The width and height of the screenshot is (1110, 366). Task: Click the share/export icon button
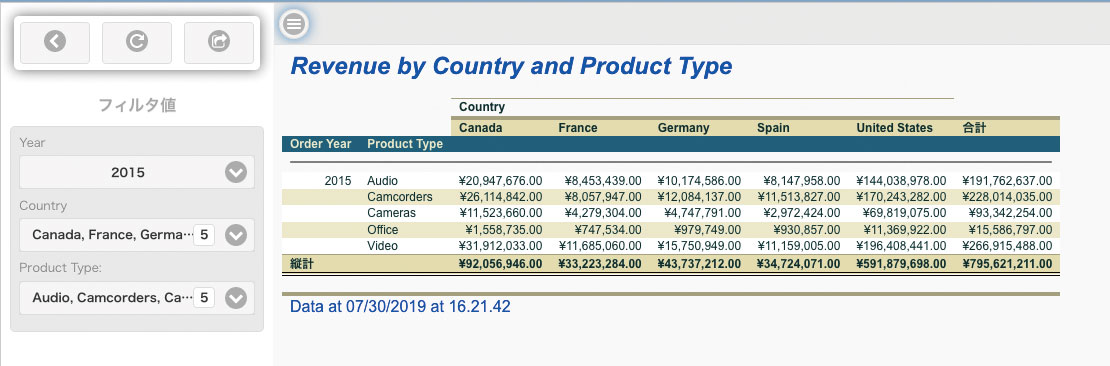(x=219, y=42)
